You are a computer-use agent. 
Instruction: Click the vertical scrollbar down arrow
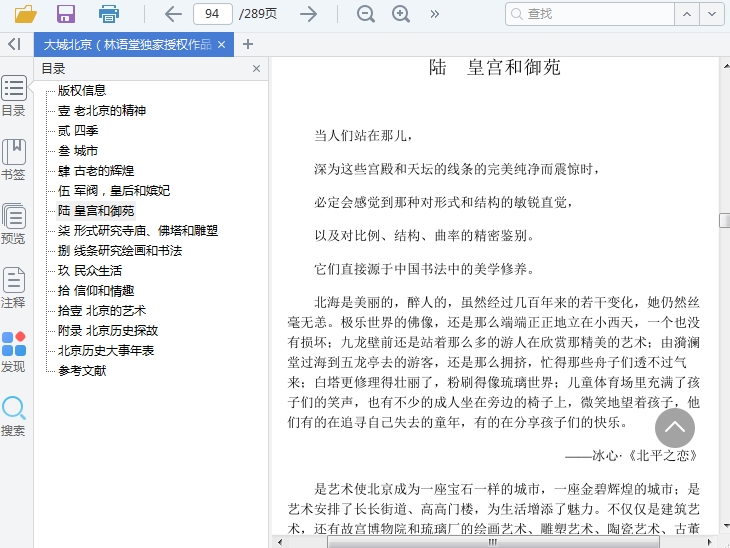point(725,527)
